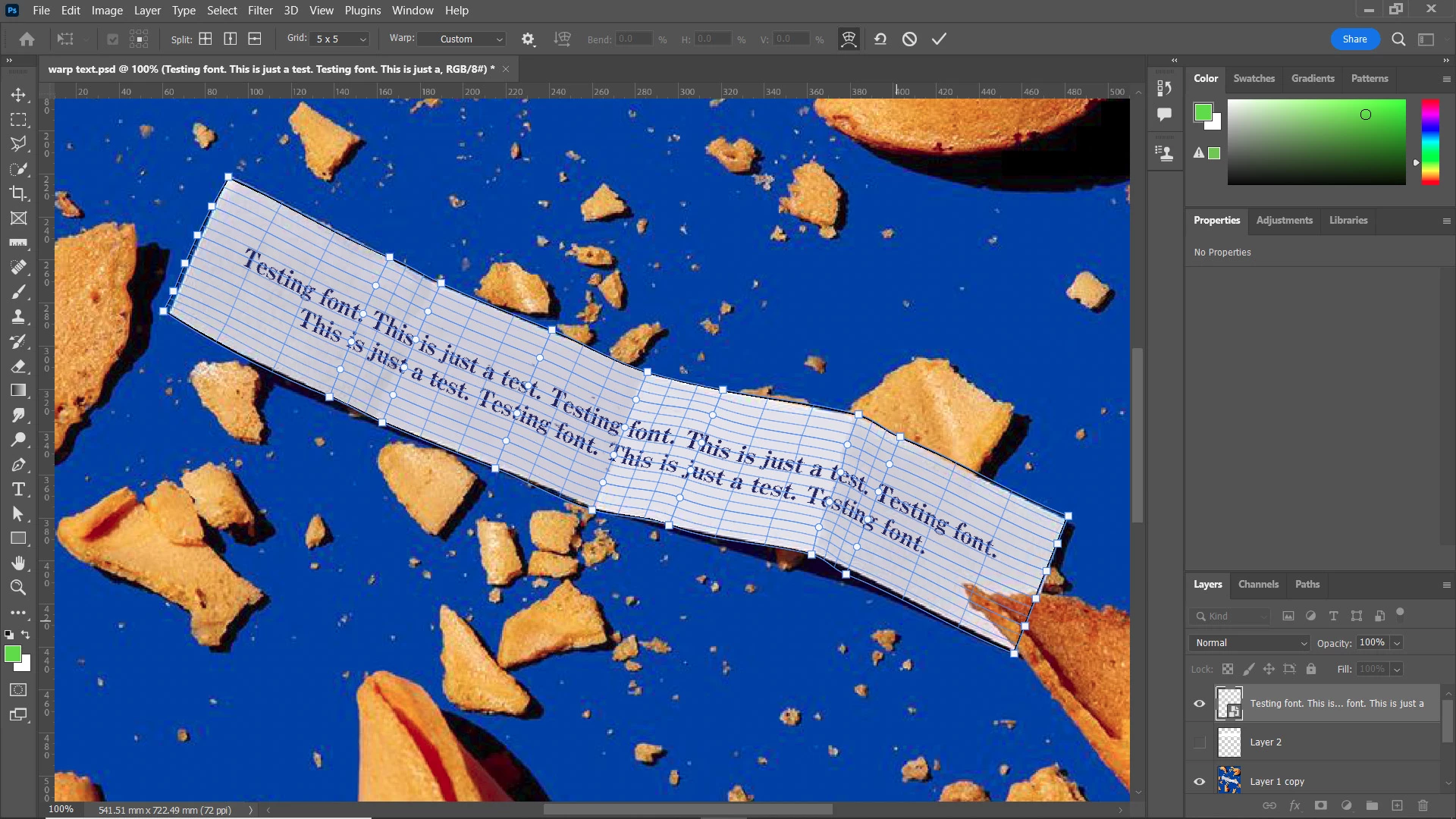Select the Horizontal Type tool
The height and width of the screenshot is (819, 1456).
click(x=18, y=489)
